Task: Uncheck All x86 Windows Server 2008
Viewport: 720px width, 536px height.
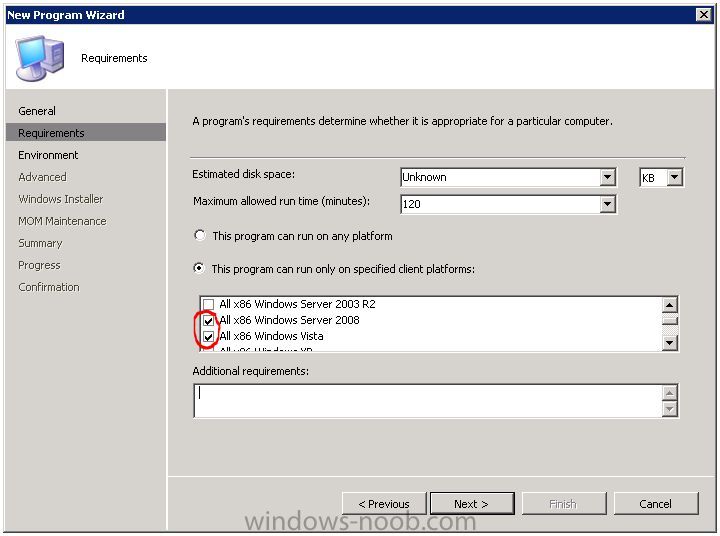Action: click(208, 320)
